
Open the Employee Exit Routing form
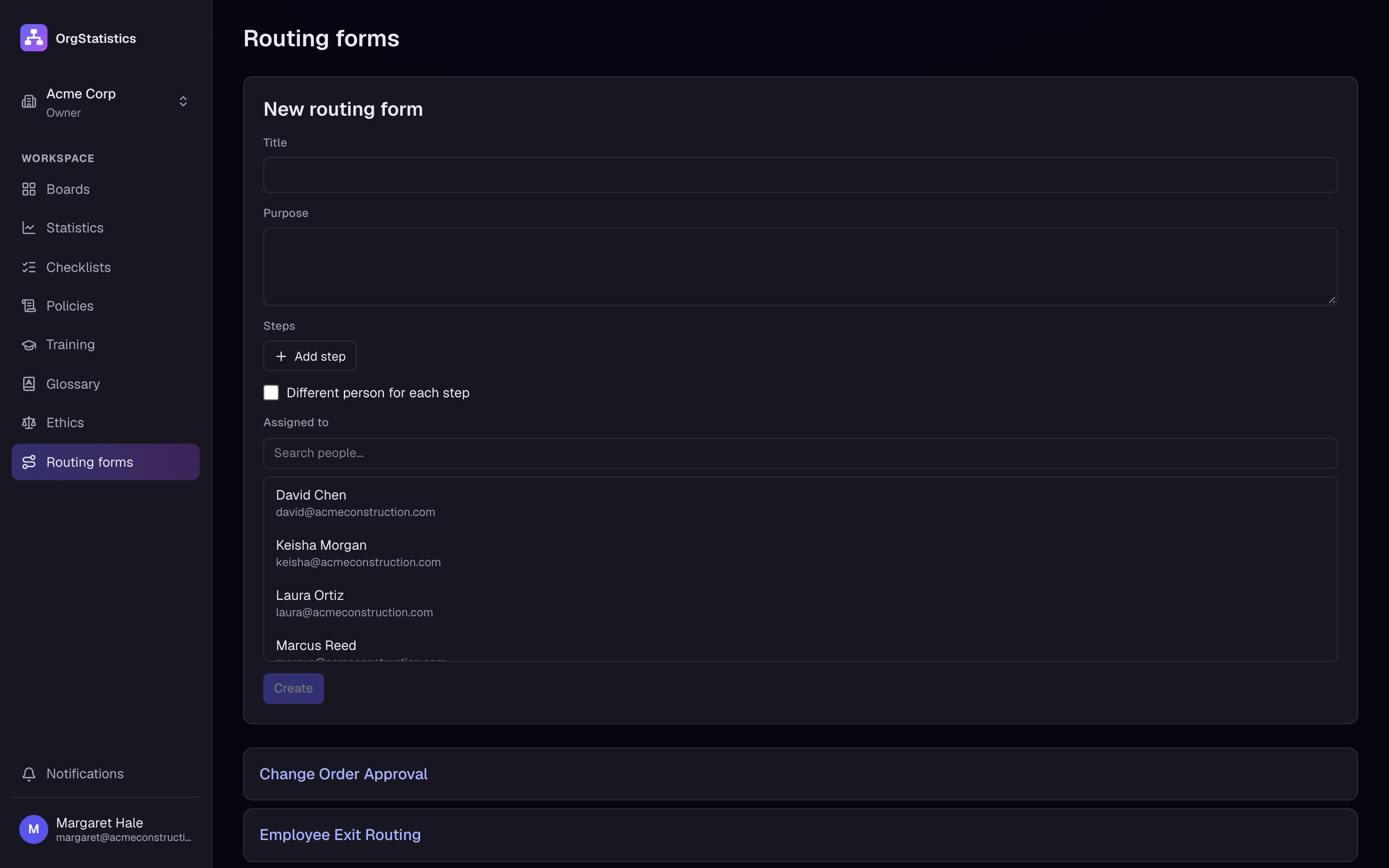click(x=340, y=835)
